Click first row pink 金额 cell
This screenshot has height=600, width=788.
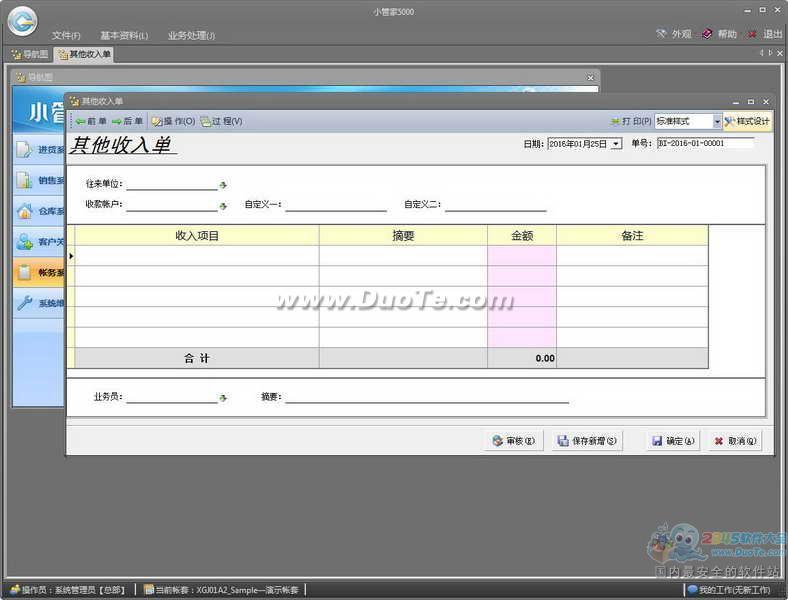tap(522, 256)
